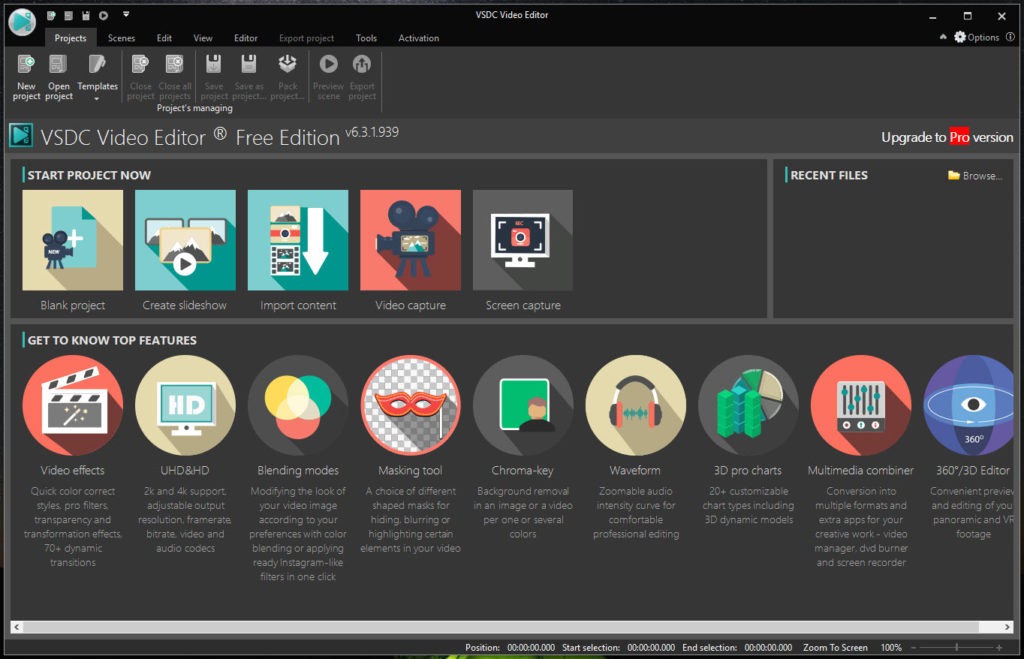Image resolution: width=1024 pixels, height=659 pixels.
Task: Click the 'Masking tool' feature title text
Action: (410, 470)
